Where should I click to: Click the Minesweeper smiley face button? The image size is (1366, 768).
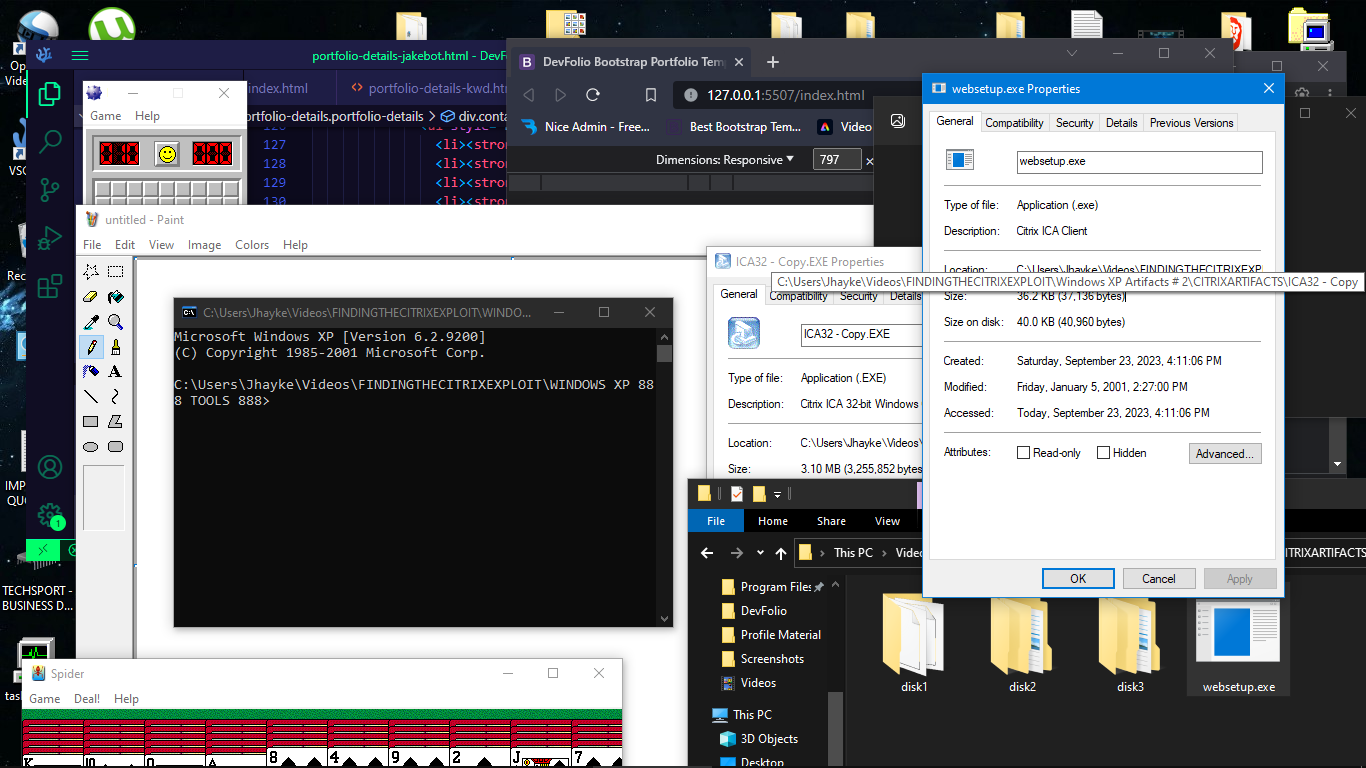pos(167,154)
